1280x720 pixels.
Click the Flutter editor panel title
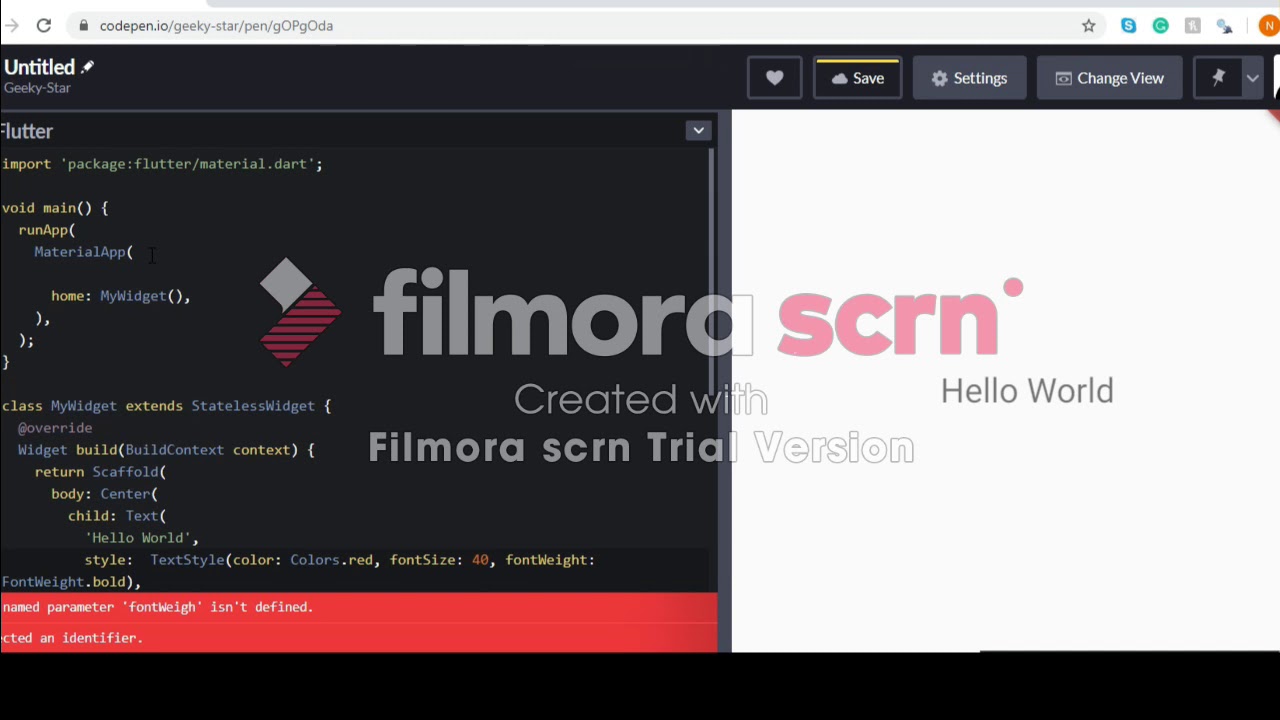[x=26, y=131]
